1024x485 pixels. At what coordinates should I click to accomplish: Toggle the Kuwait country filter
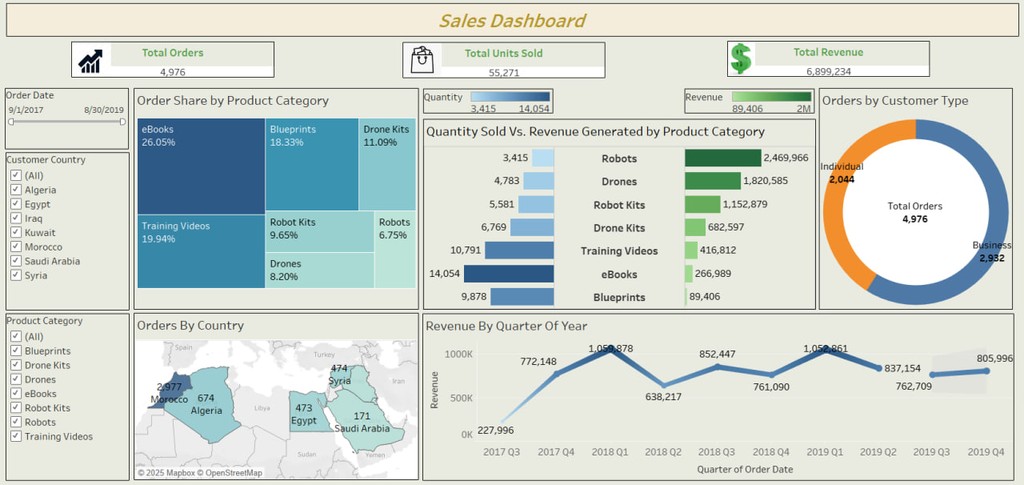click(x=15, y=232)
